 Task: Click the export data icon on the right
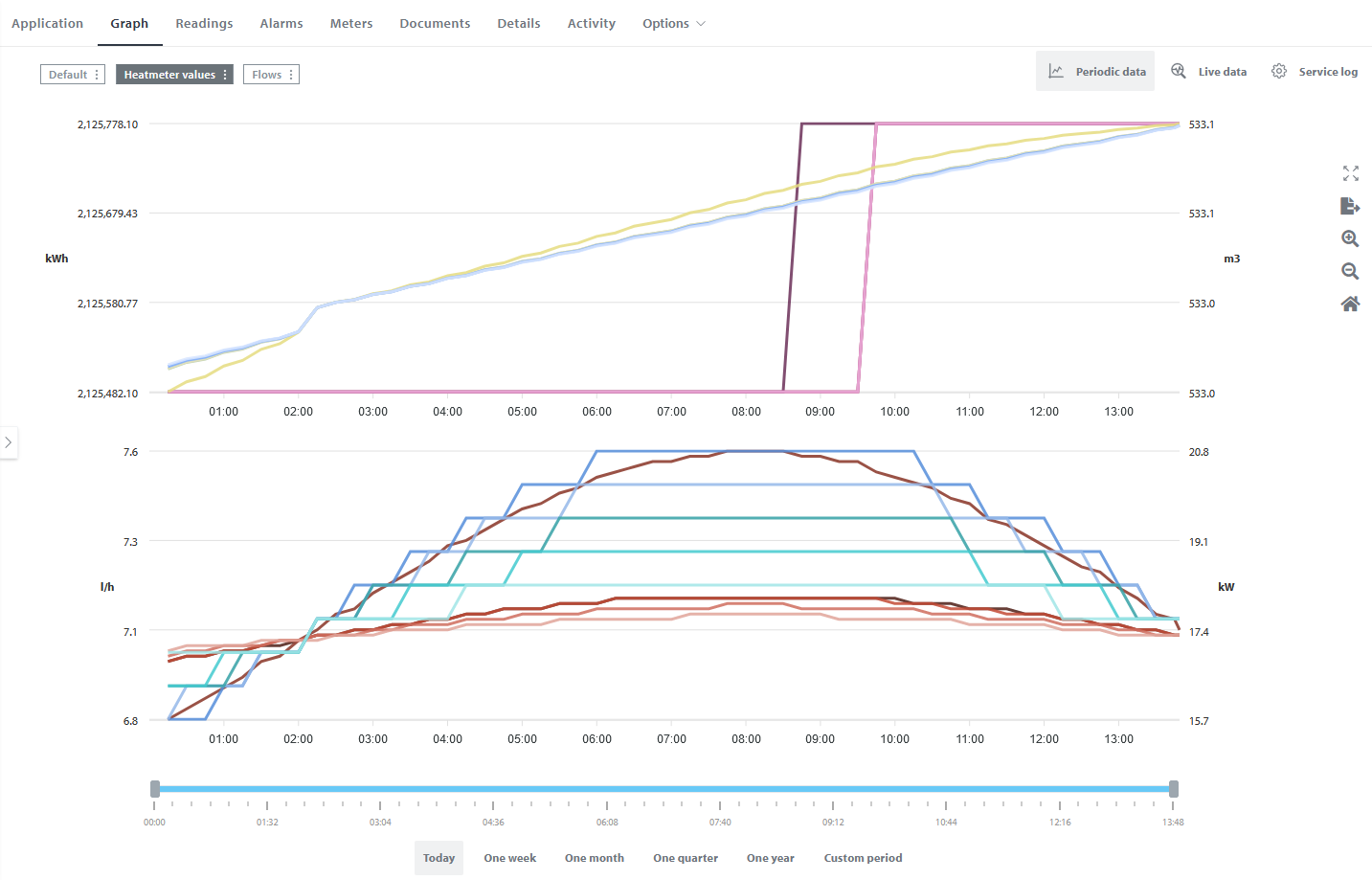[x=1350, y=206]
